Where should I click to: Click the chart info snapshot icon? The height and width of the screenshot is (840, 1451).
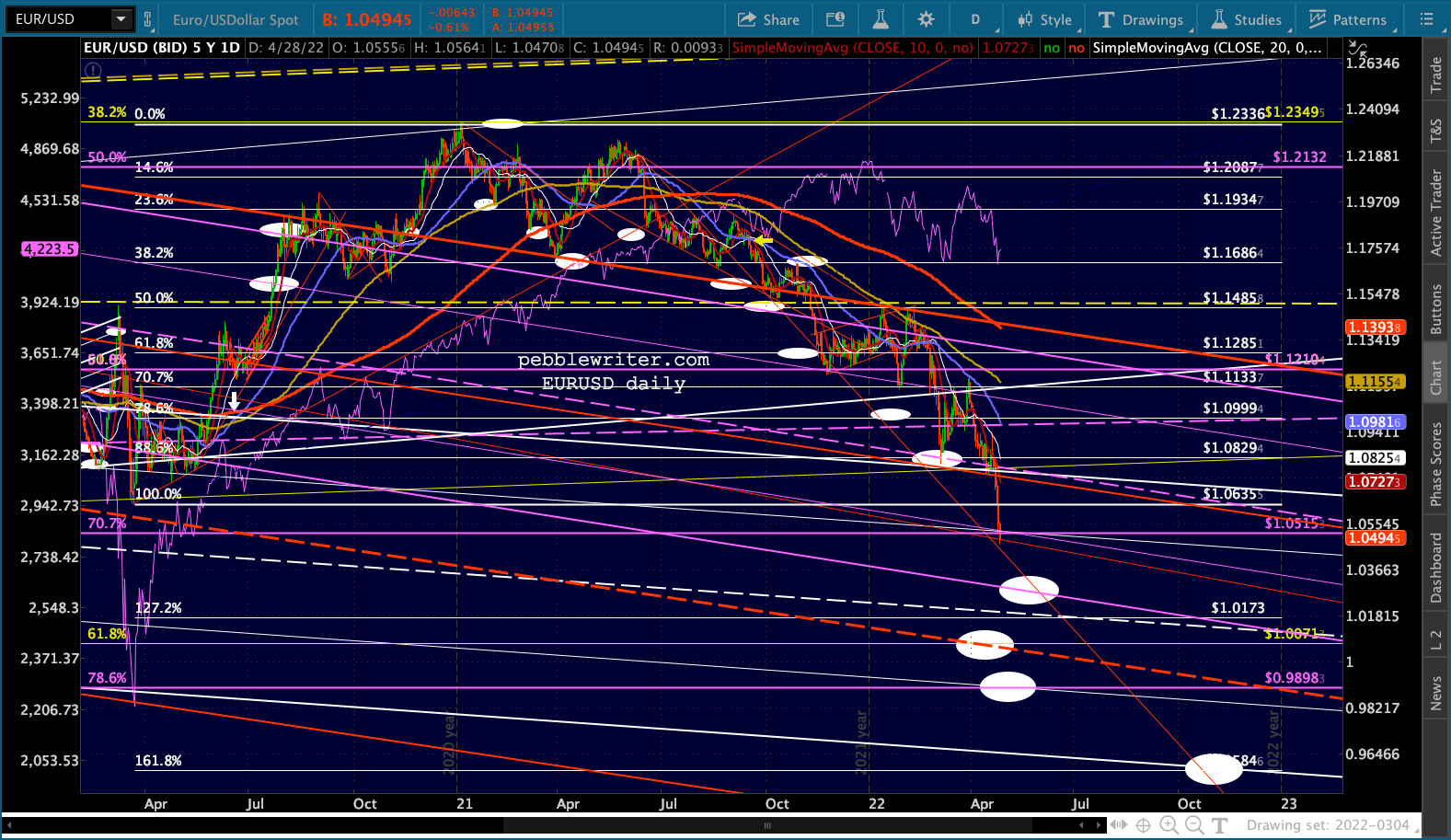click(x=835, y=19)
